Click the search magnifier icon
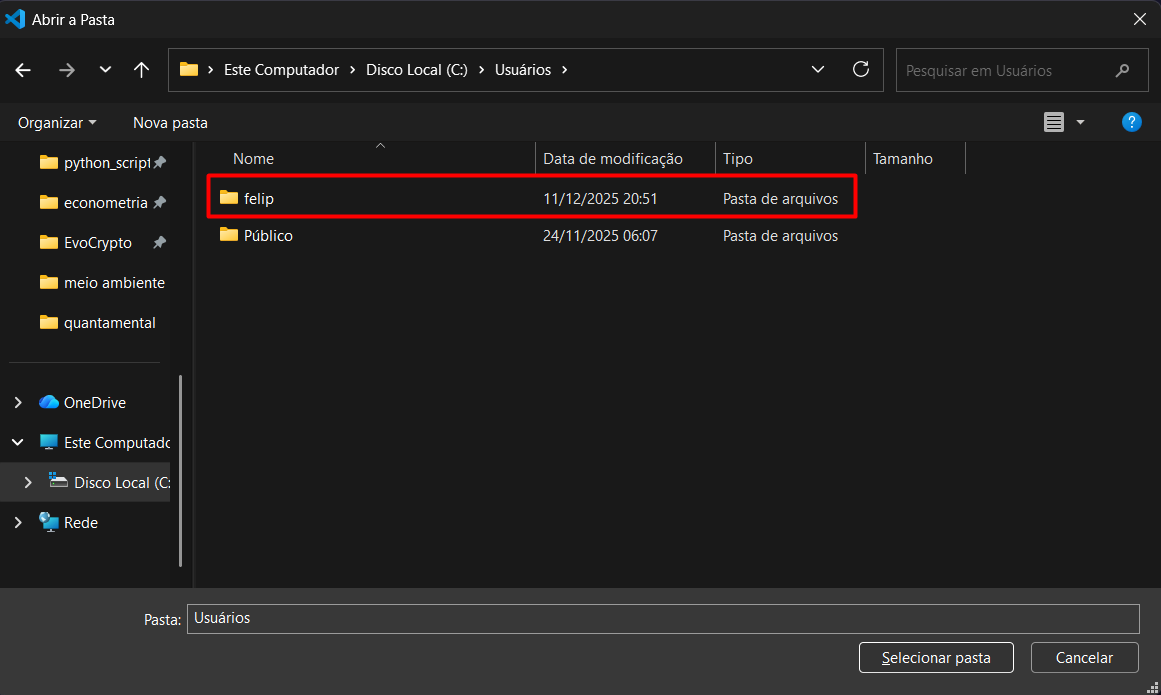The width and height of the screenshot is (1161, 695). pyautogui.click(x=1123, y=71)
